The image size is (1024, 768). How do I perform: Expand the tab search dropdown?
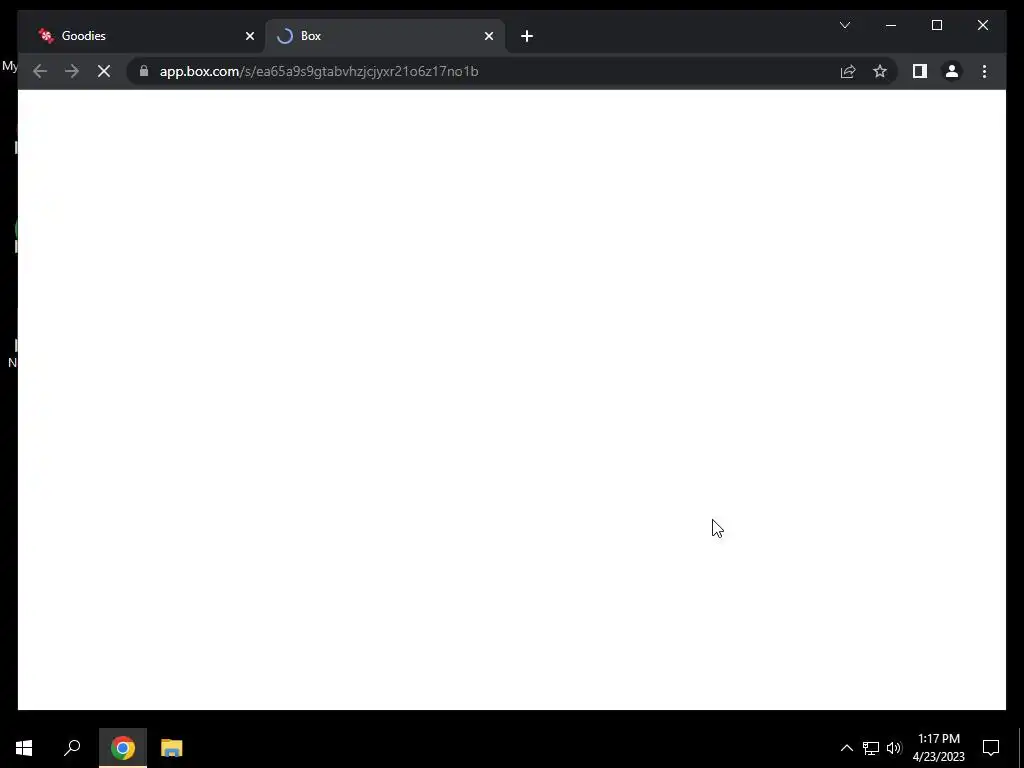pyautogui.click(x=844, y=25)
